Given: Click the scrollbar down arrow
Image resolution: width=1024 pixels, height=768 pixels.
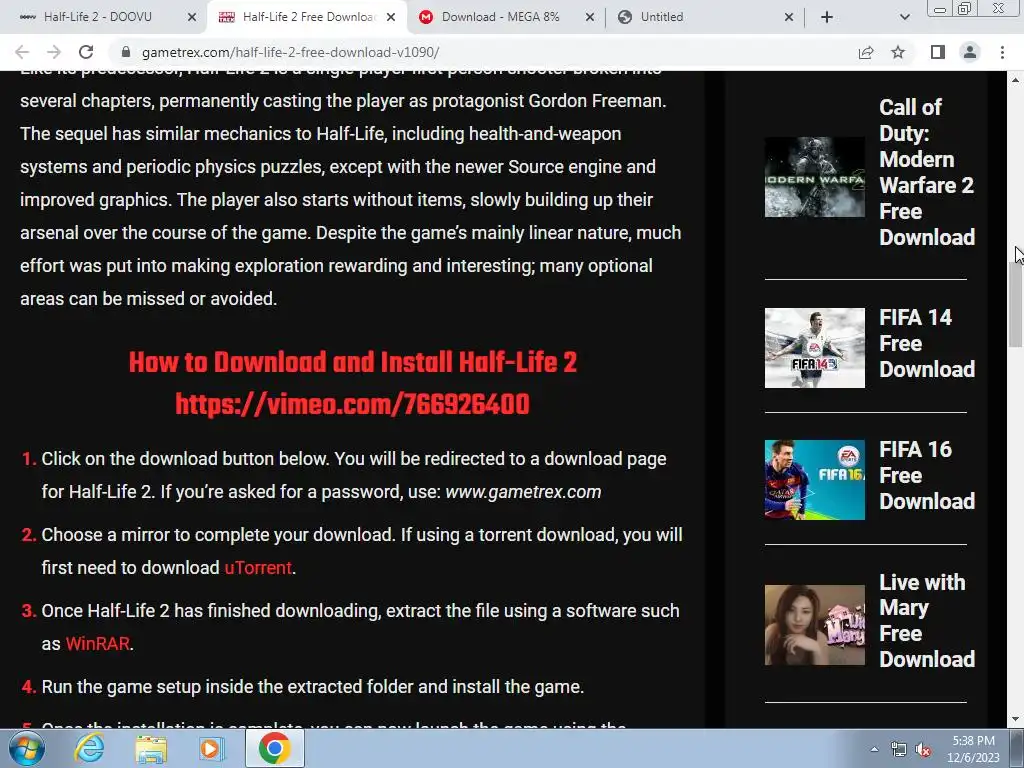Looking at the screenshot, I should (1016, 720).
